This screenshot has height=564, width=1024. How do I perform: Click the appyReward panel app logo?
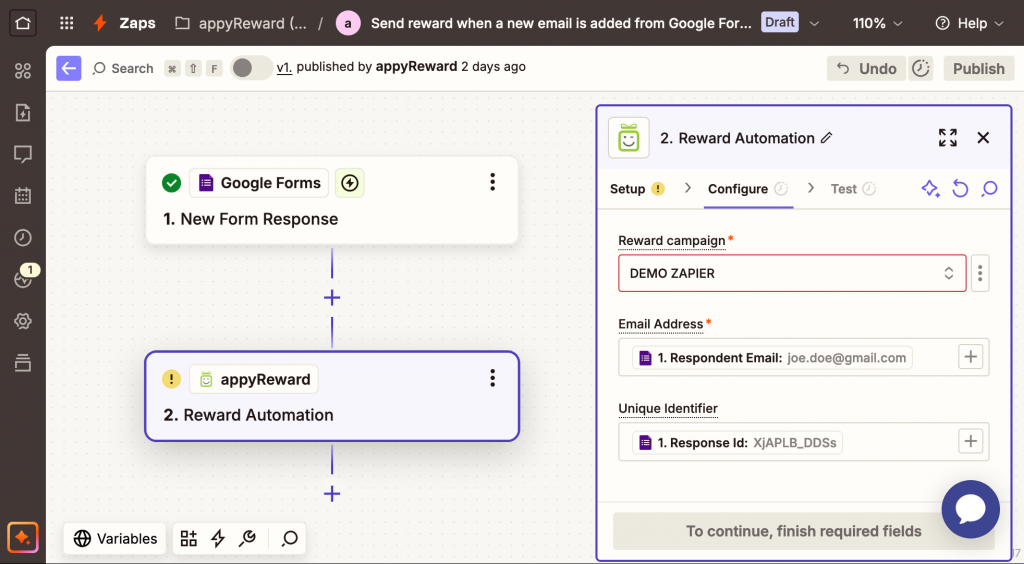628,138
